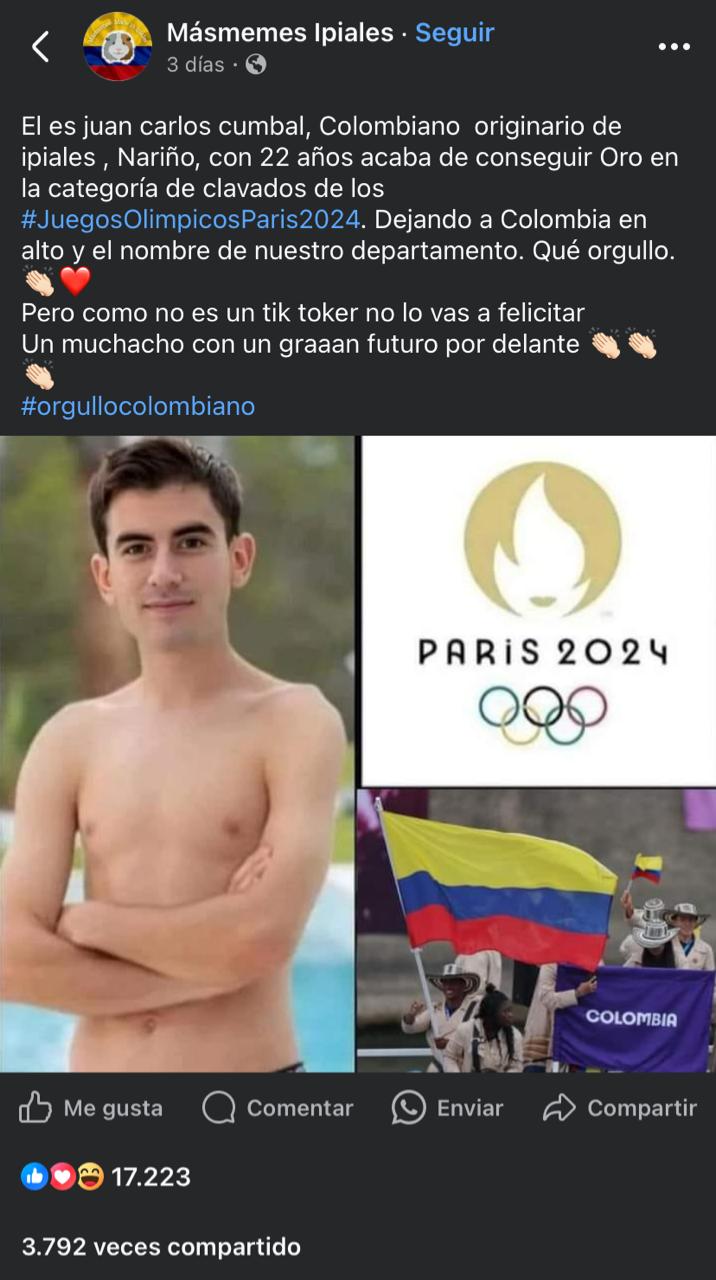
Task: Tap the Comentar speech bubble icon
Action: coord(218,1107)
